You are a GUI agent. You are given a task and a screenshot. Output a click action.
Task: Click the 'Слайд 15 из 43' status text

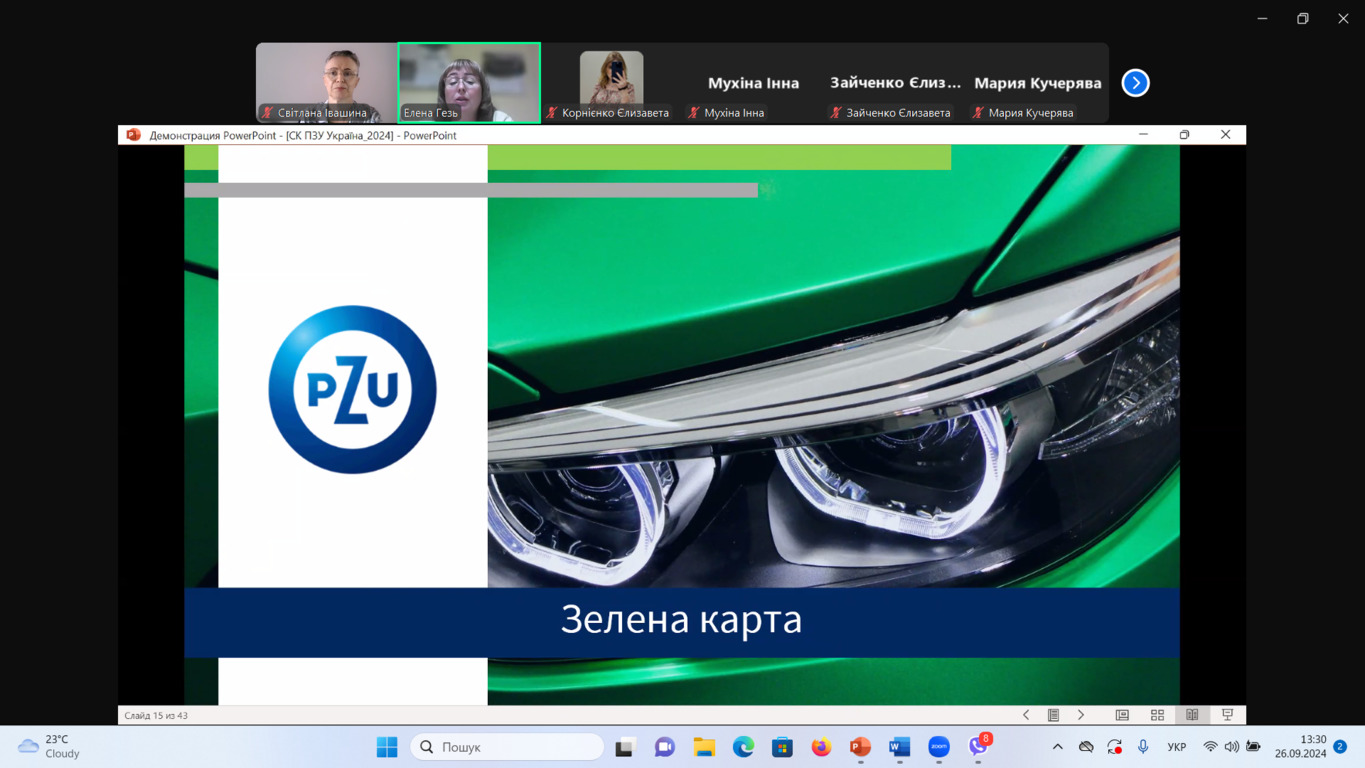point(156,716)
